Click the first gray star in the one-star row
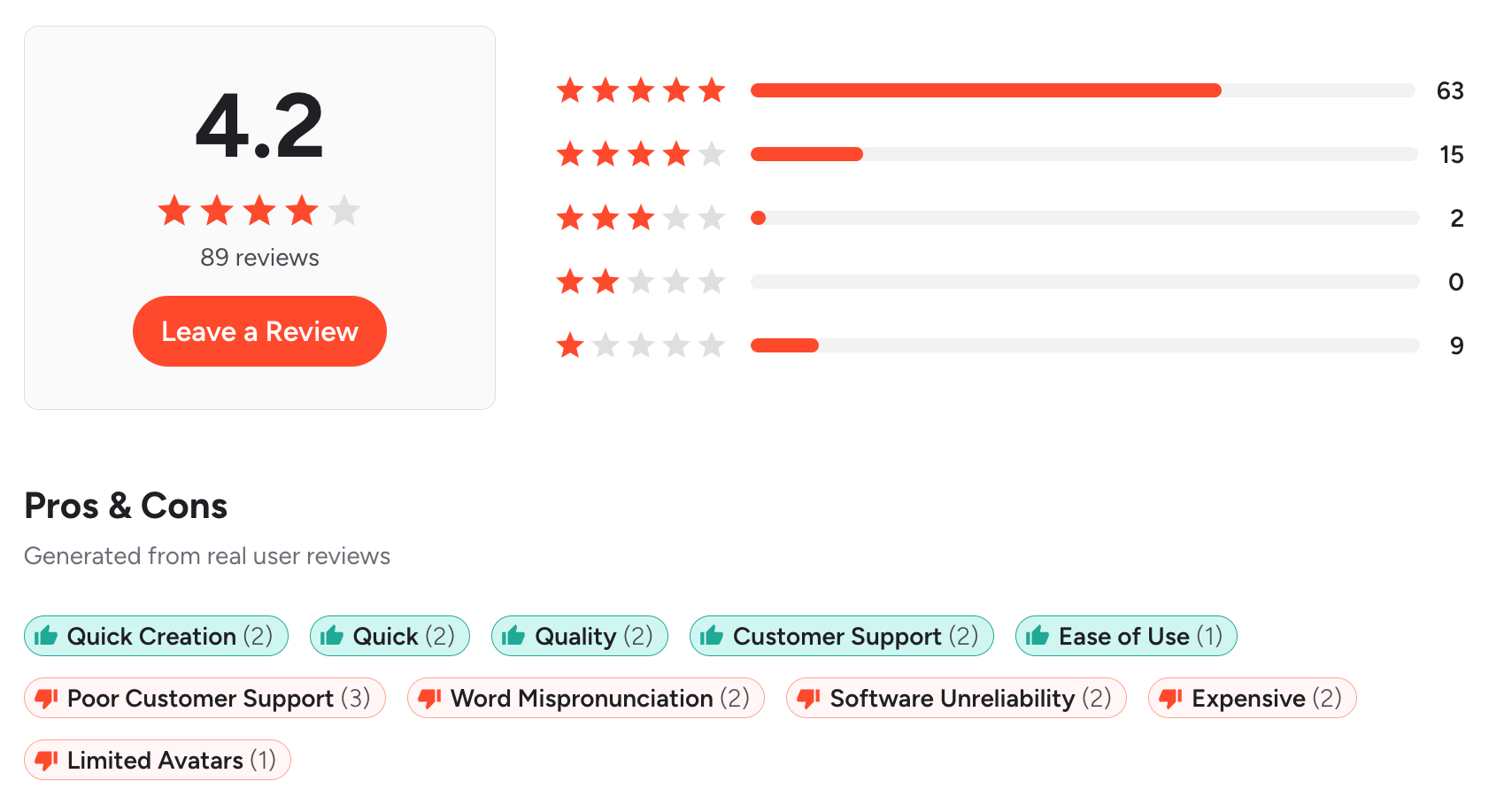Screen dimensions: 1512x797 coord(605,345)
